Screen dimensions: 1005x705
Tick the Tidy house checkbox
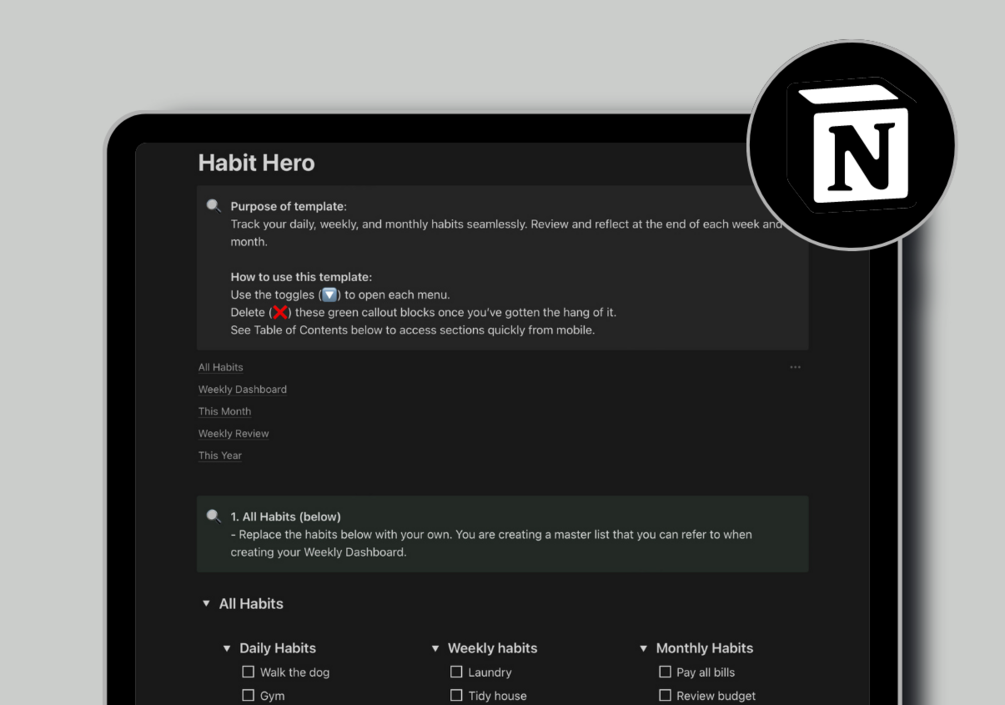[456, 695]
